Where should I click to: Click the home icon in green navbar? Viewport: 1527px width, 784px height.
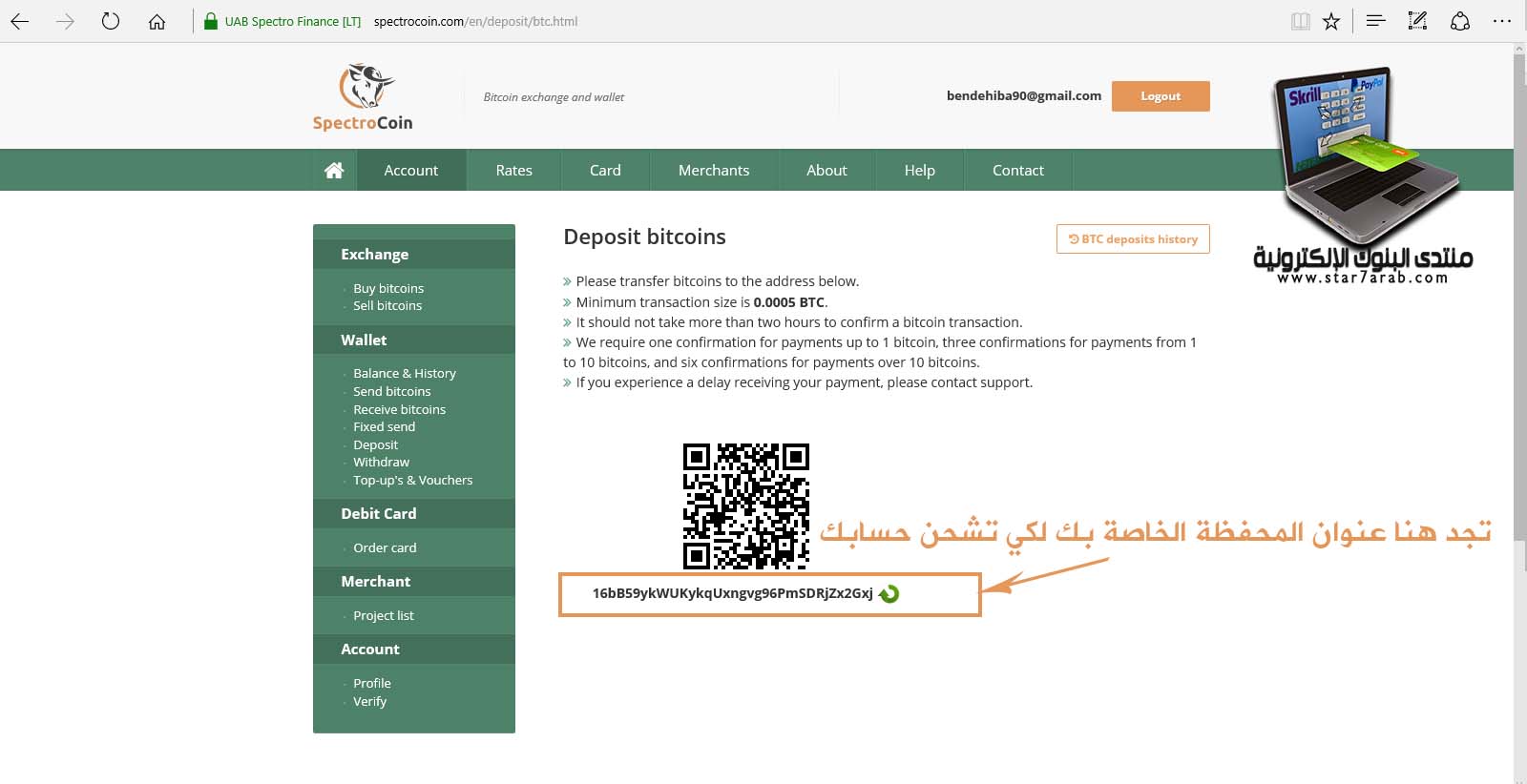click(334, 170)
